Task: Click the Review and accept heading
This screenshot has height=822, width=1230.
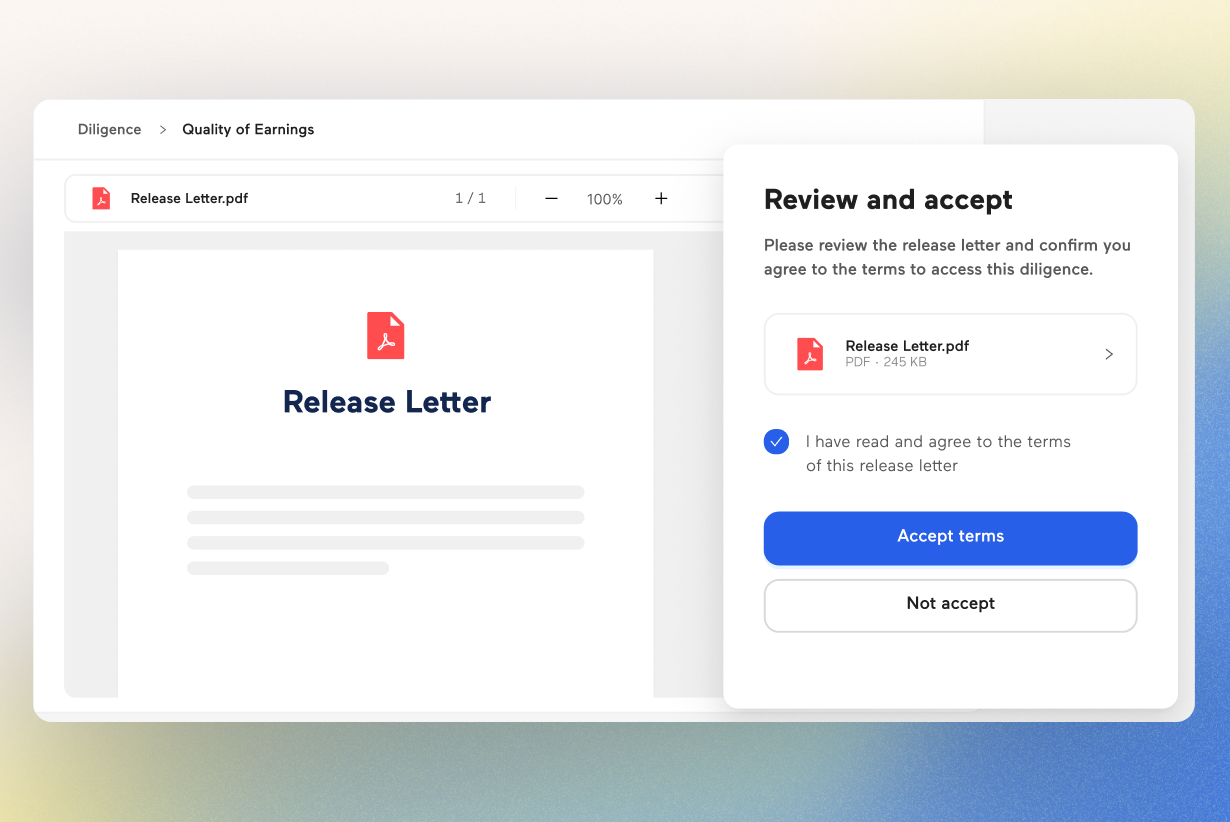Action: [x=888, y=200]
